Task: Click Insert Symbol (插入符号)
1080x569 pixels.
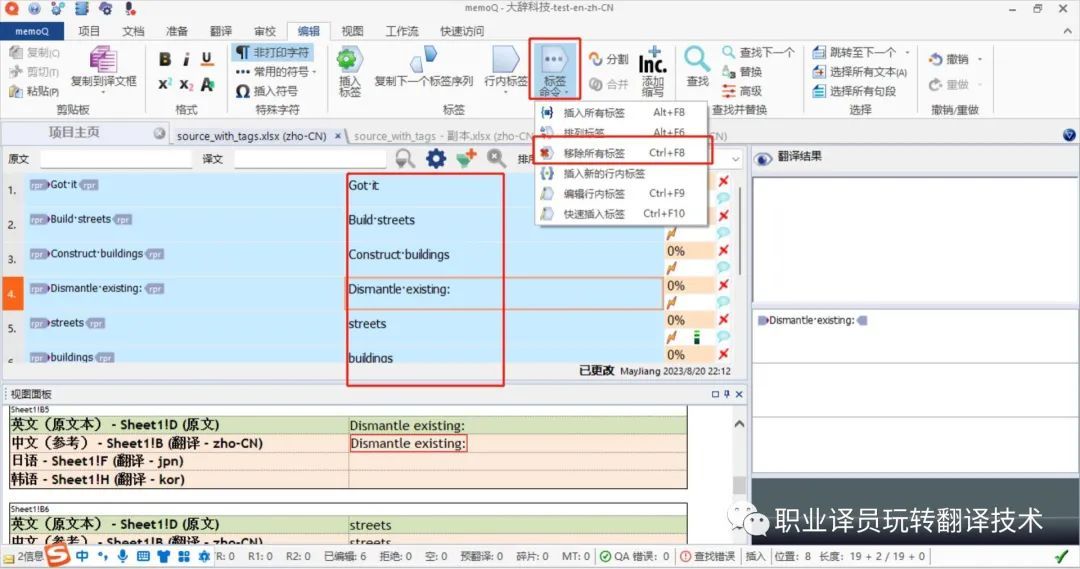Action: (267, 91)
